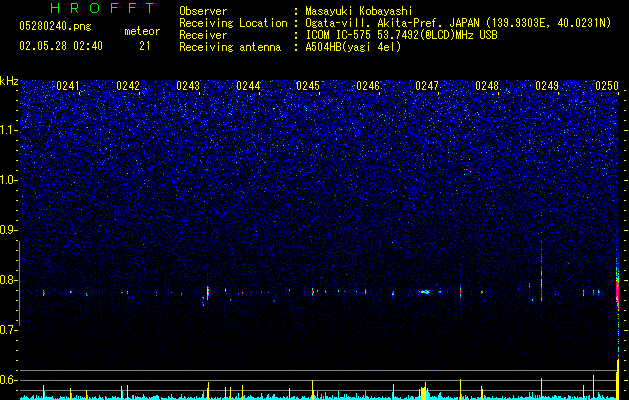Viewport: 629px width, 400px height.
Task: Click the 0.9 kHz axis label
Action: click(x=9, y=230)
